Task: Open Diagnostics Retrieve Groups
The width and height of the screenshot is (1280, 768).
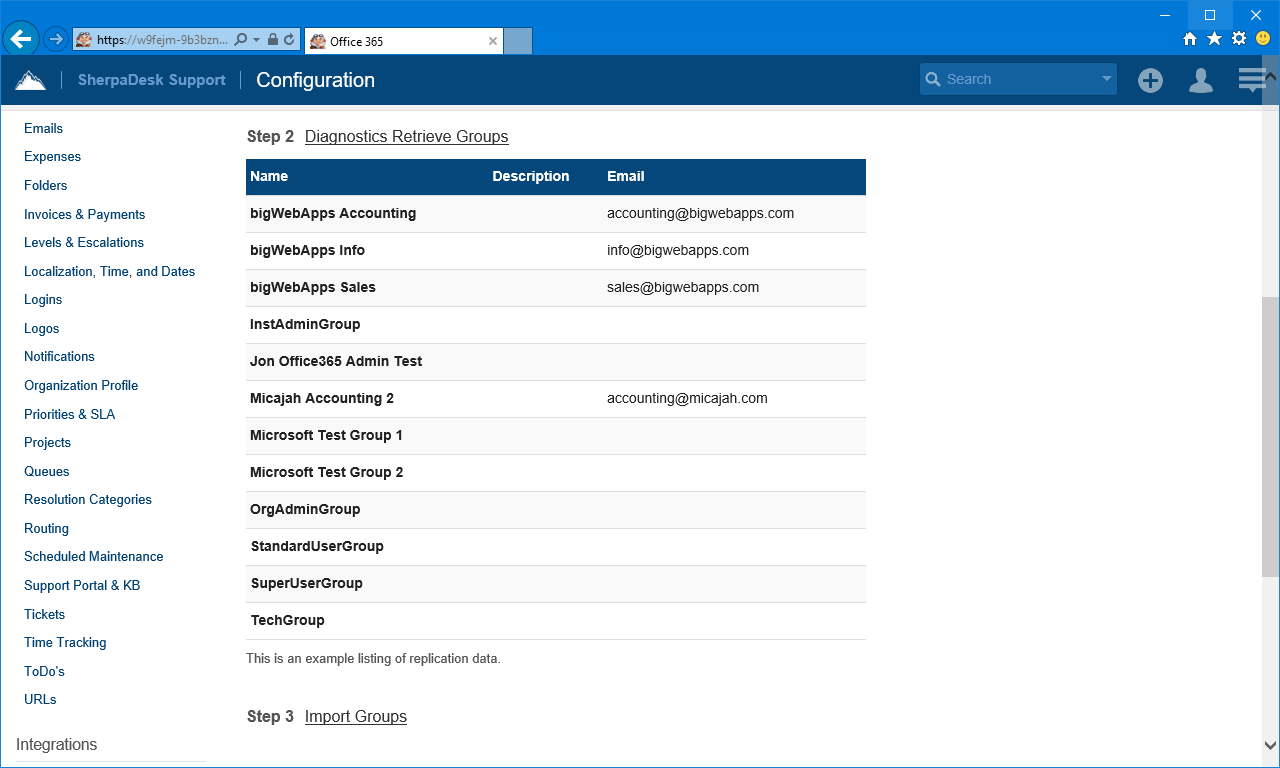Action: 406,136
